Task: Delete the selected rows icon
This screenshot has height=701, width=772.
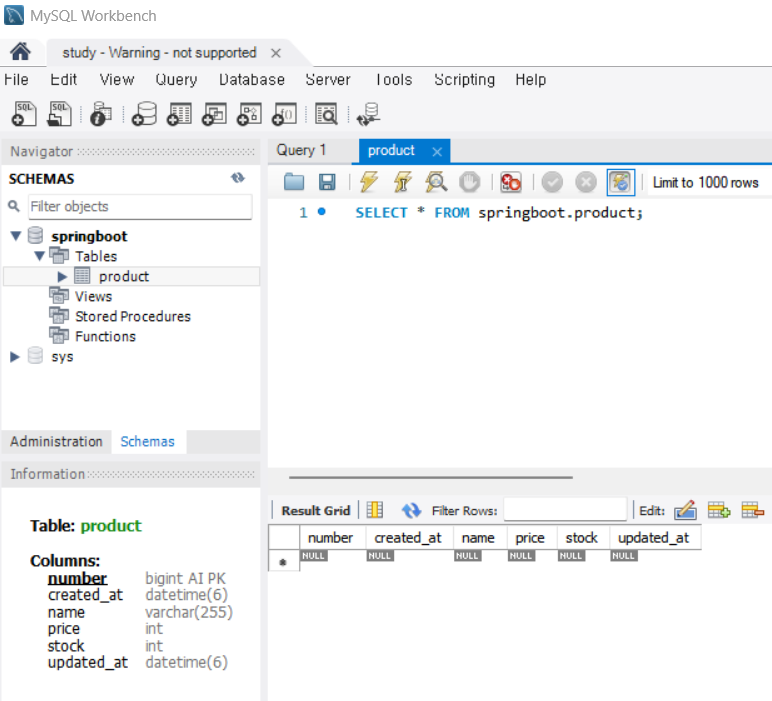Action: click(753, 510)
